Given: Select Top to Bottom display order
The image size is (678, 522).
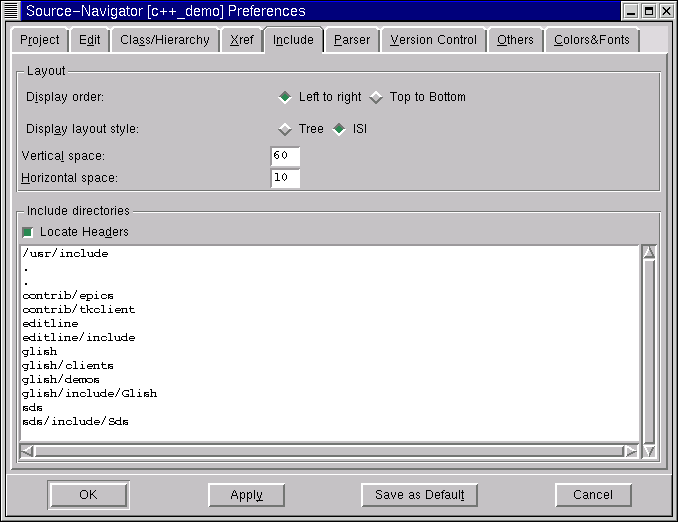Looking at the screenshot, I should point(418,97).
